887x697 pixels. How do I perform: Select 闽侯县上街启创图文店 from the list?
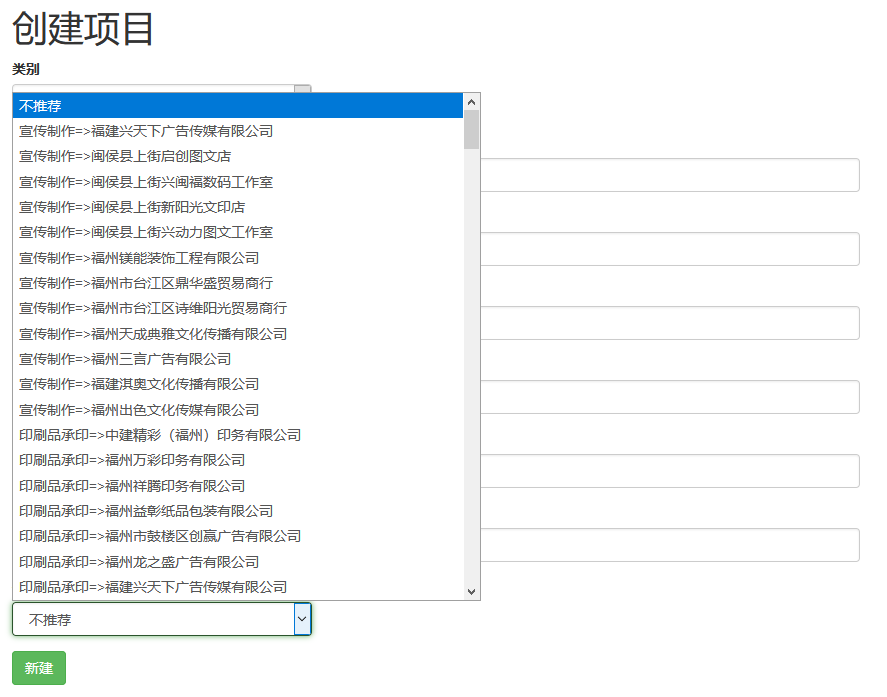(125, 156)
